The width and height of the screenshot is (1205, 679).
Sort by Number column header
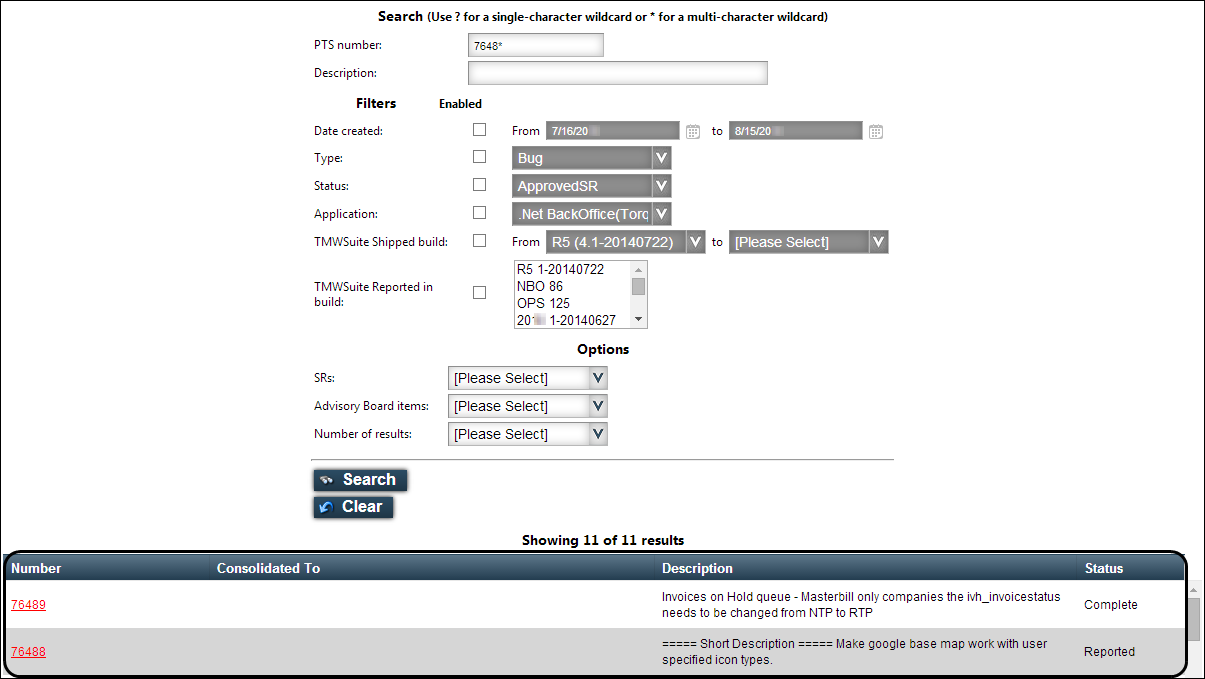pos(36,568)
